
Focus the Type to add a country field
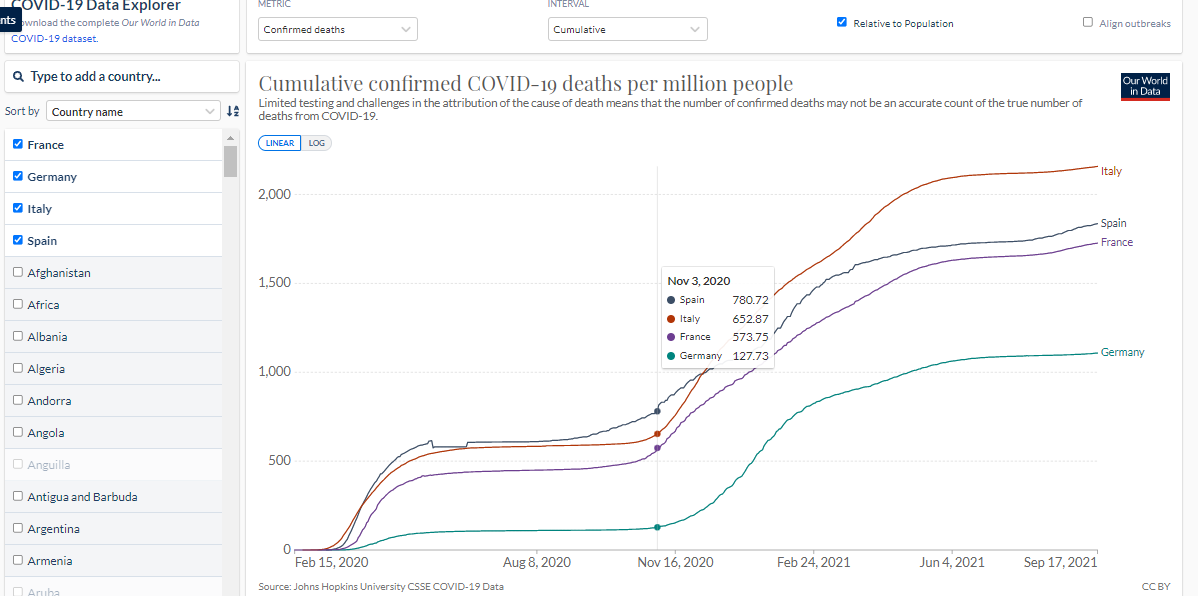coord(122,76)
